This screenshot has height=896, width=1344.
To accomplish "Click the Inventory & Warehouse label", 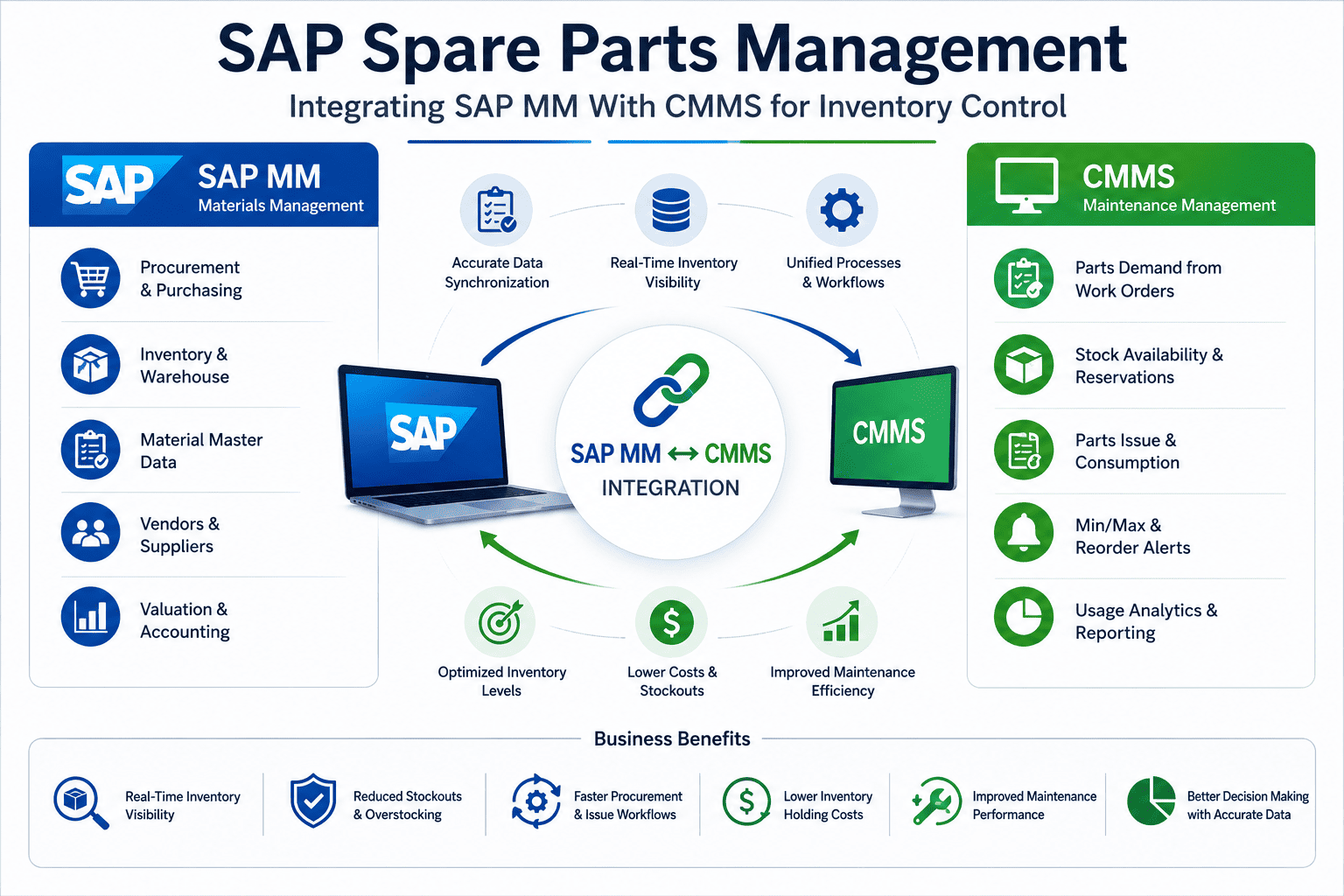I will coord(185,366).
